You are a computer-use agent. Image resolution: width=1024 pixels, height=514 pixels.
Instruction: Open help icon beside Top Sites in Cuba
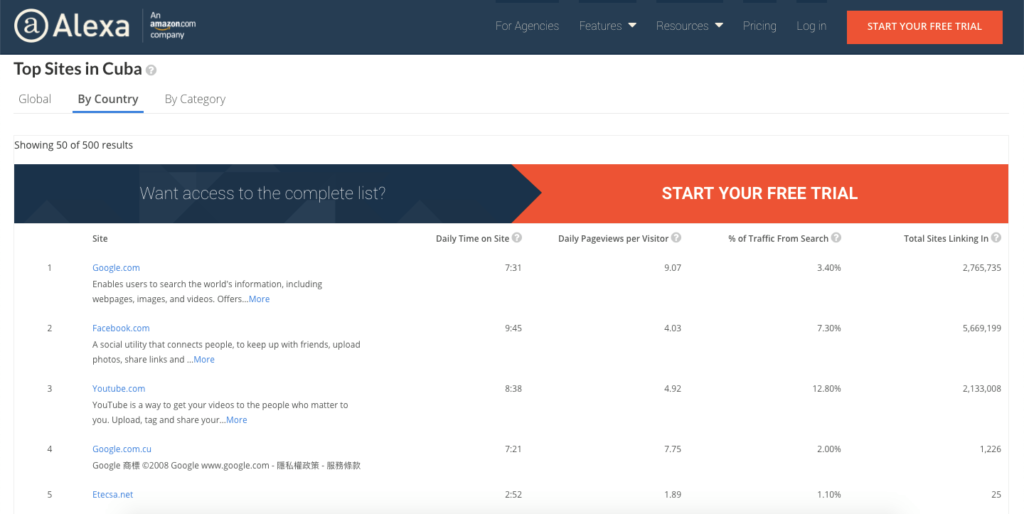(x=151, y=70)
